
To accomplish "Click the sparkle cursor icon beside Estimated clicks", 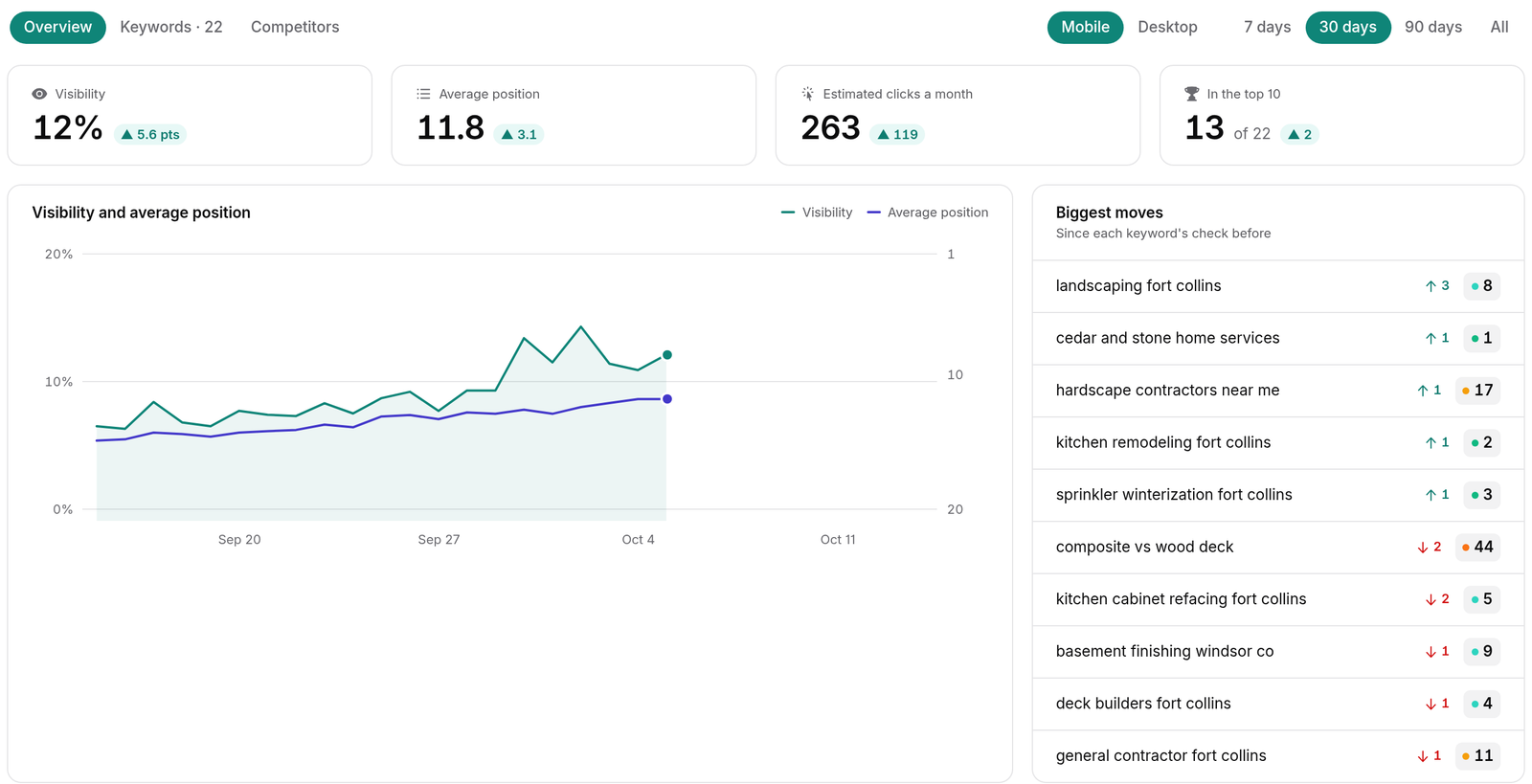I will 807,94.
